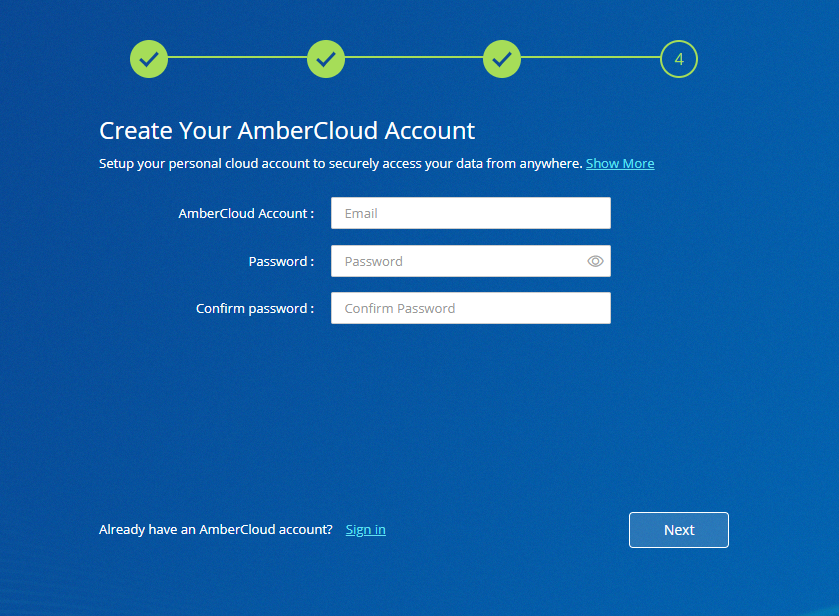Focus the Password input field

point(471,261)
